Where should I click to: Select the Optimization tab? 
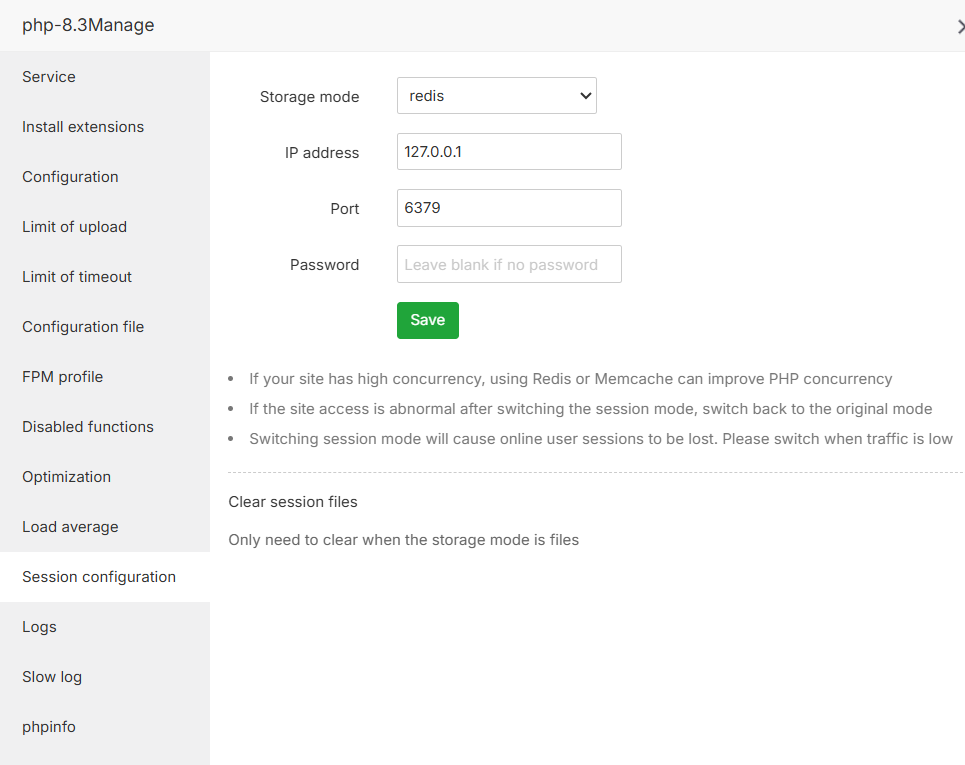pyautogui.click(x=66, y=477)
